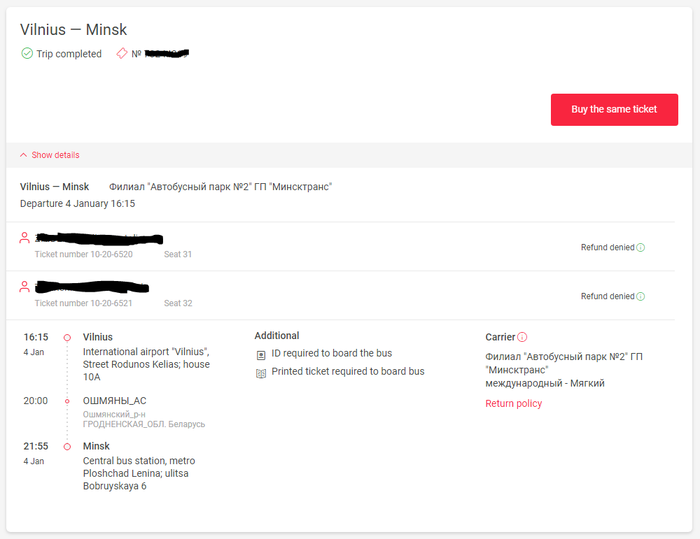Click the Minsk arrival stop marker
700x539 pixels.
click(67, 446)
